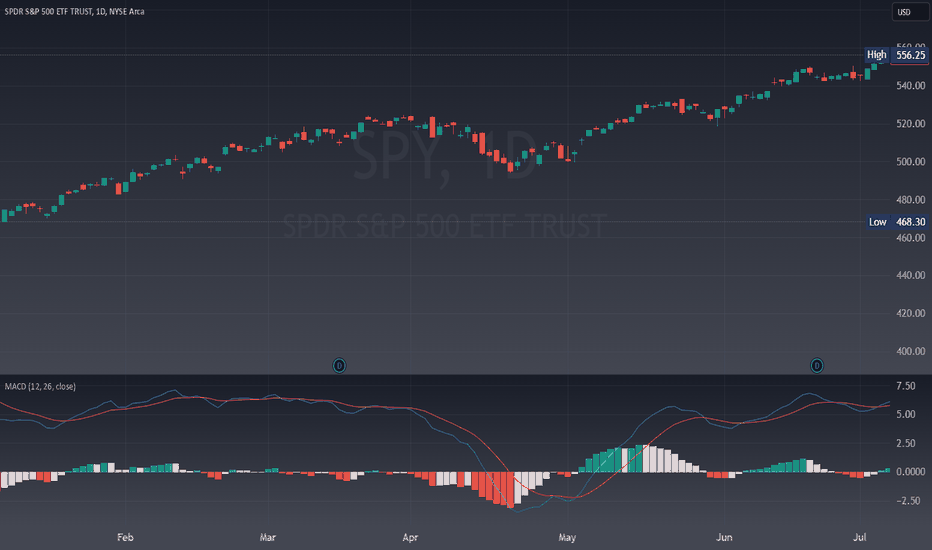Click the 480.00 price axis label
Screen dimensions: 932x550
point(911,200)
